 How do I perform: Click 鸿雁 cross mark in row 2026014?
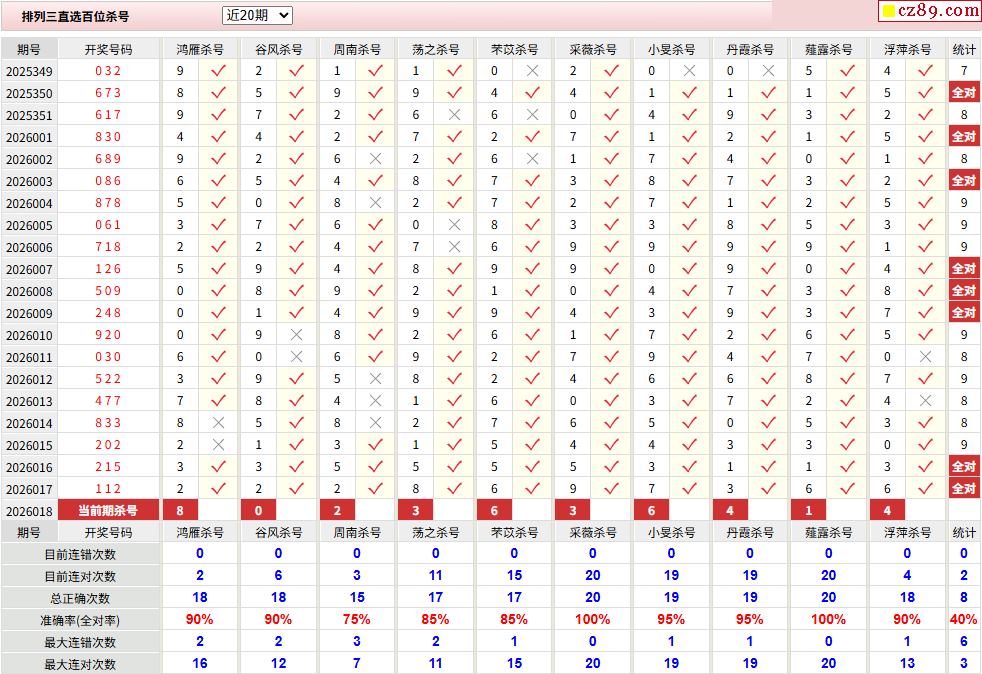(x=219, y=423)
